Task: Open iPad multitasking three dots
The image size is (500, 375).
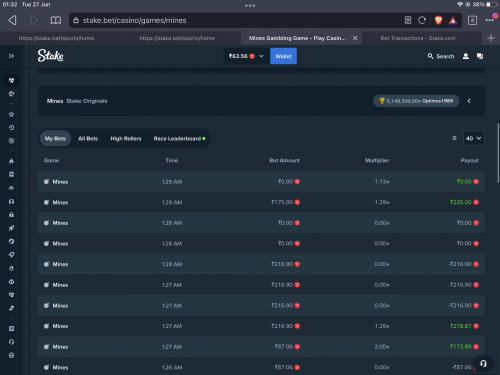Action: (x=250, y=5)
